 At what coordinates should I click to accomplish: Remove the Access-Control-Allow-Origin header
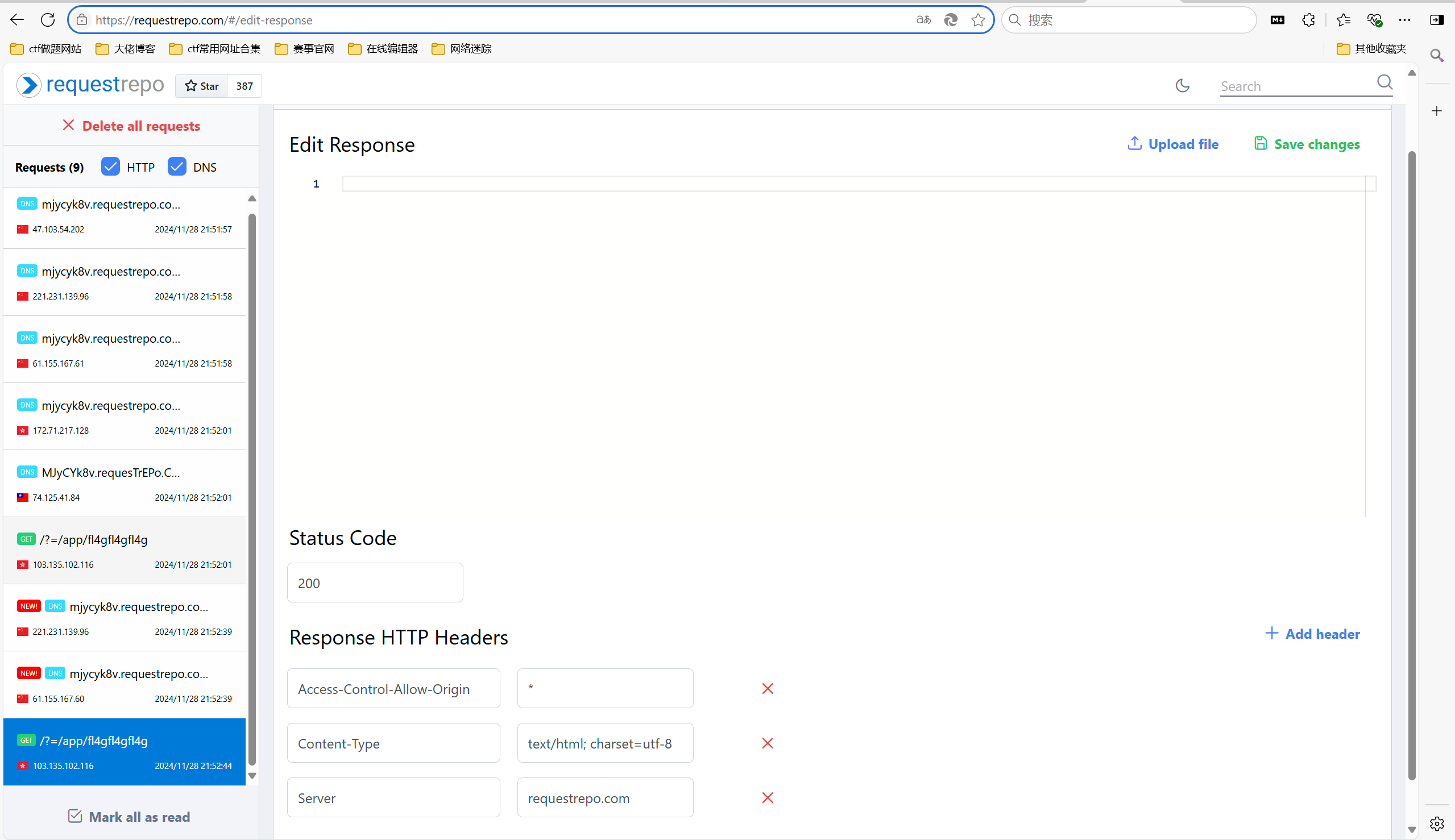(768, 688)
